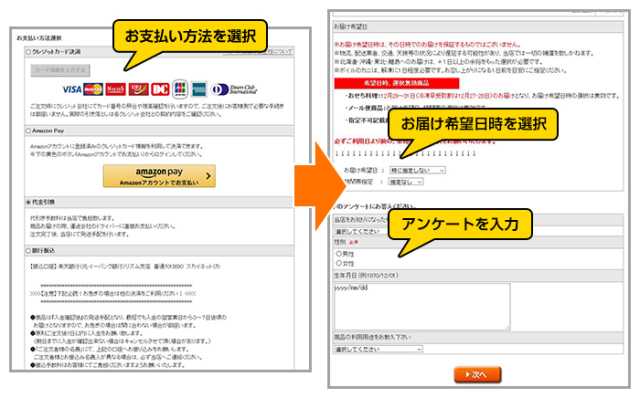Select the Amazon Pay radio option
This screenshot has height=398, width=640.
tap(28, 131)
